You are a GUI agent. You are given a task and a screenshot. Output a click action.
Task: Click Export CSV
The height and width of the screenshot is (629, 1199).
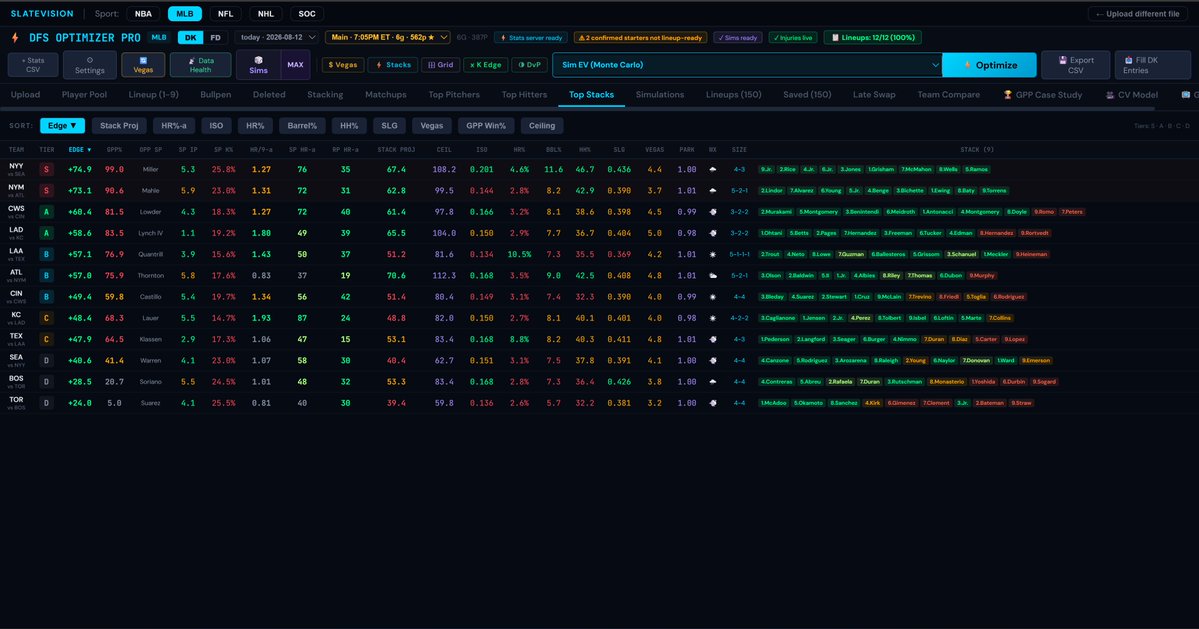(1075, 65)
